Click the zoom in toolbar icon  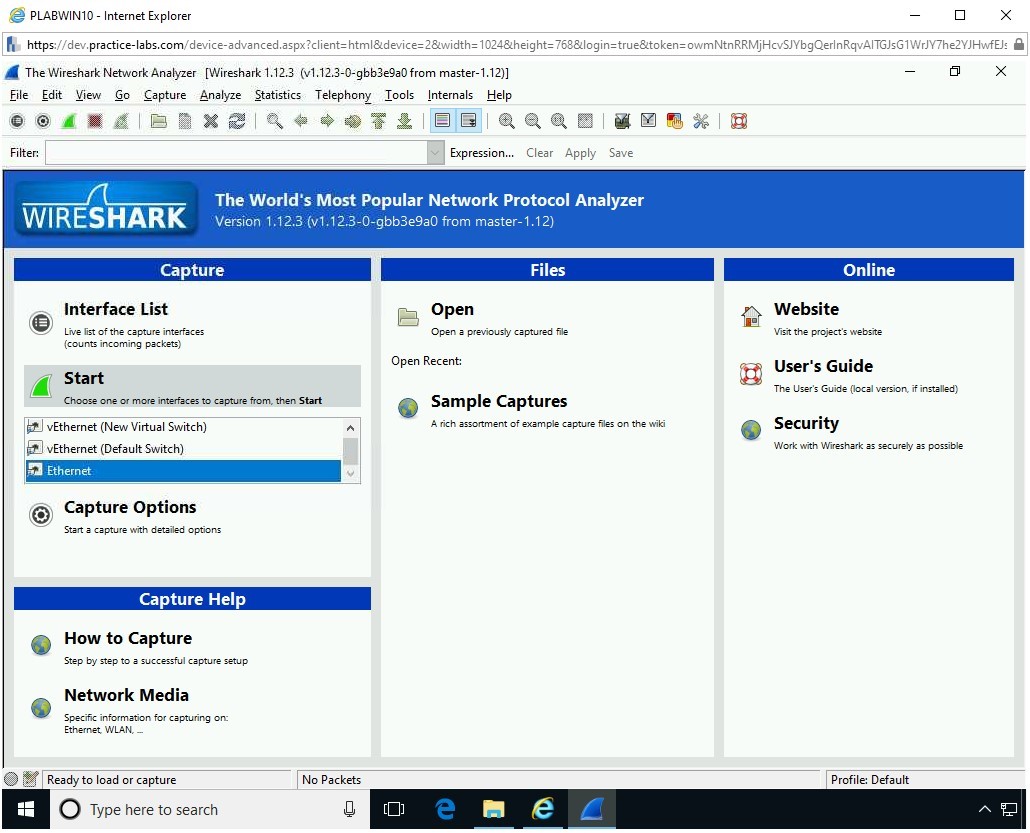point(507,121)
